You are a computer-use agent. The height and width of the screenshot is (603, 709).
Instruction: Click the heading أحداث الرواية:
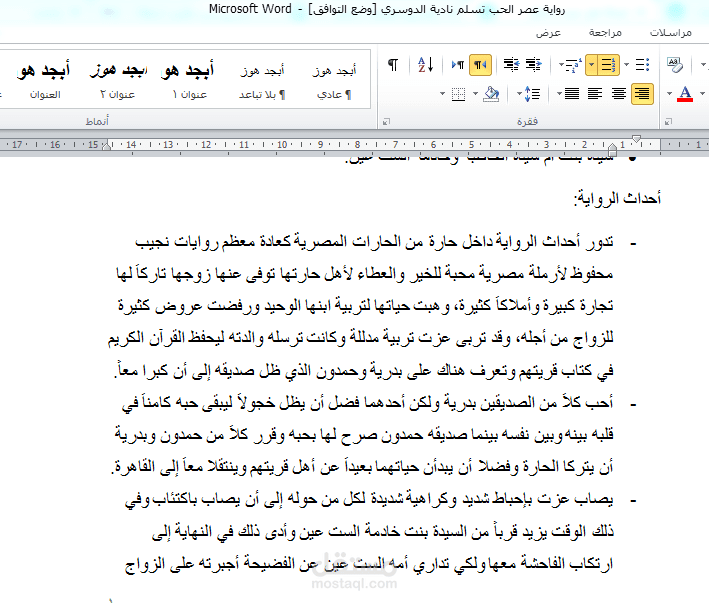pyautogui.click(x=617, y=198)
